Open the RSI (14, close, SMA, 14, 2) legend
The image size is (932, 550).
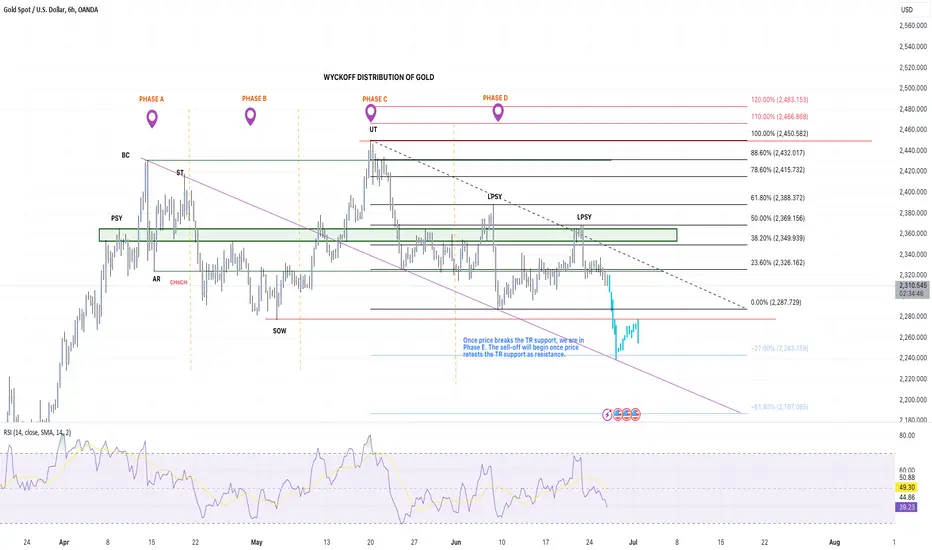point(37,432)
